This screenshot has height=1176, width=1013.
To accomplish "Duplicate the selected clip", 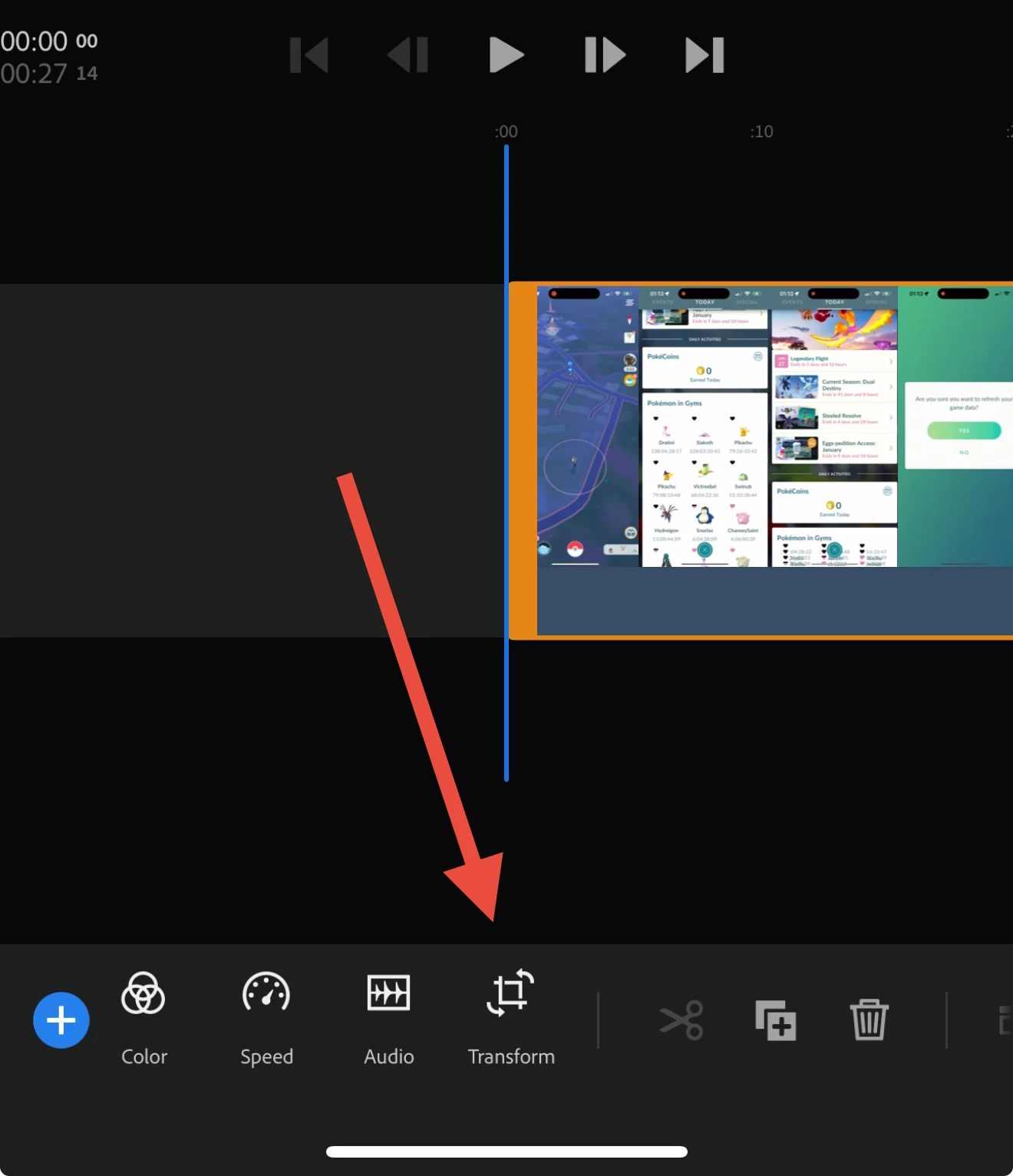I will pyautogui.click(x=775, y=1020).
